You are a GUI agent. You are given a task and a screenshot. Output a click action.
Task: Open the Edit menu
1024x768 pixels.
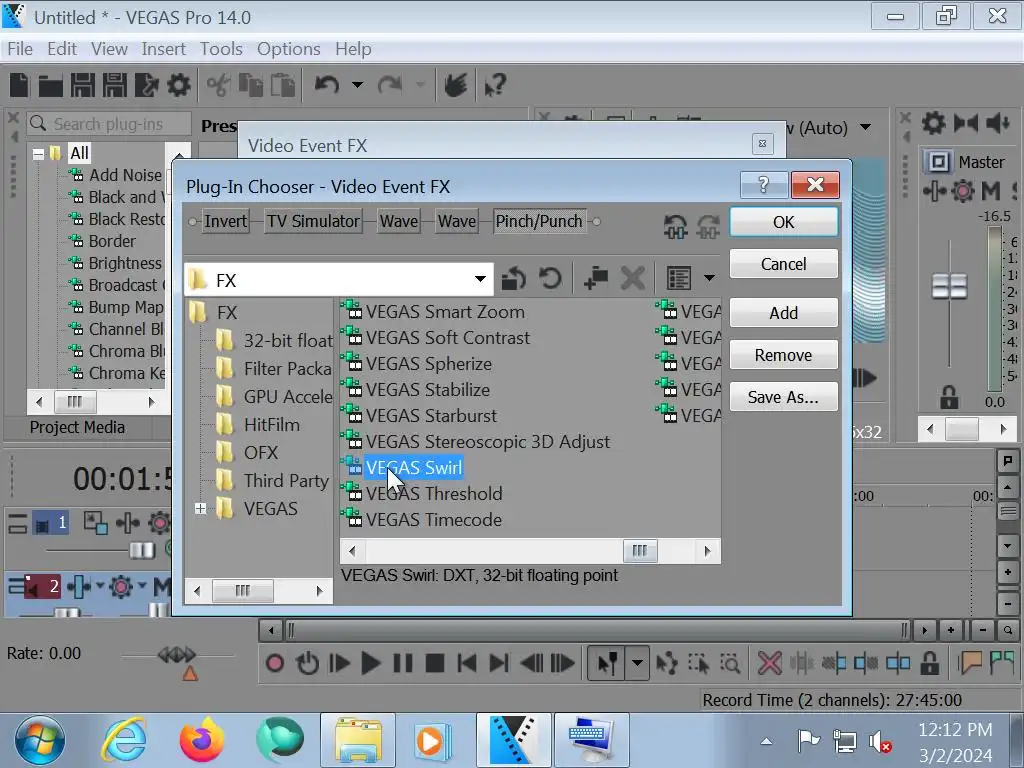click(x=62, y=49)
